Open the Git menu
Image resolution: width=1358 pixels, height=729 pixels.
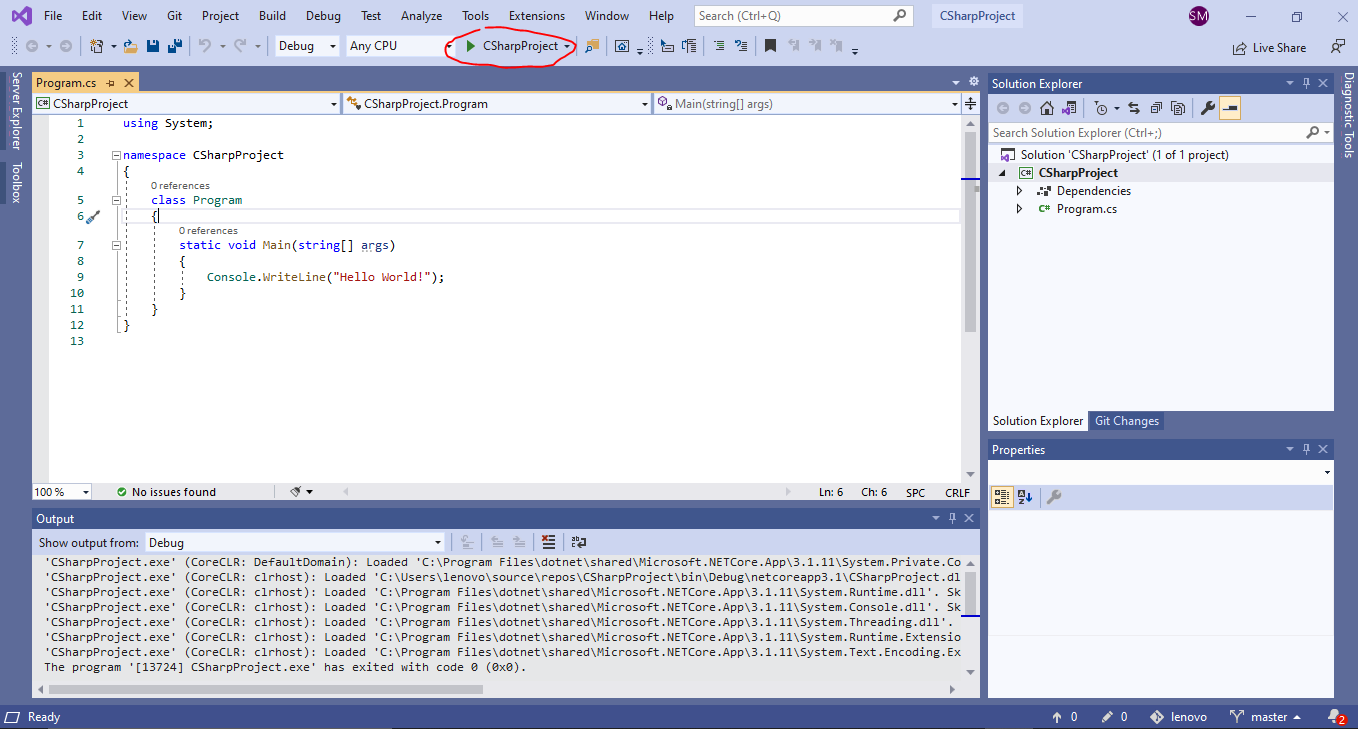[x=175, y=16]
